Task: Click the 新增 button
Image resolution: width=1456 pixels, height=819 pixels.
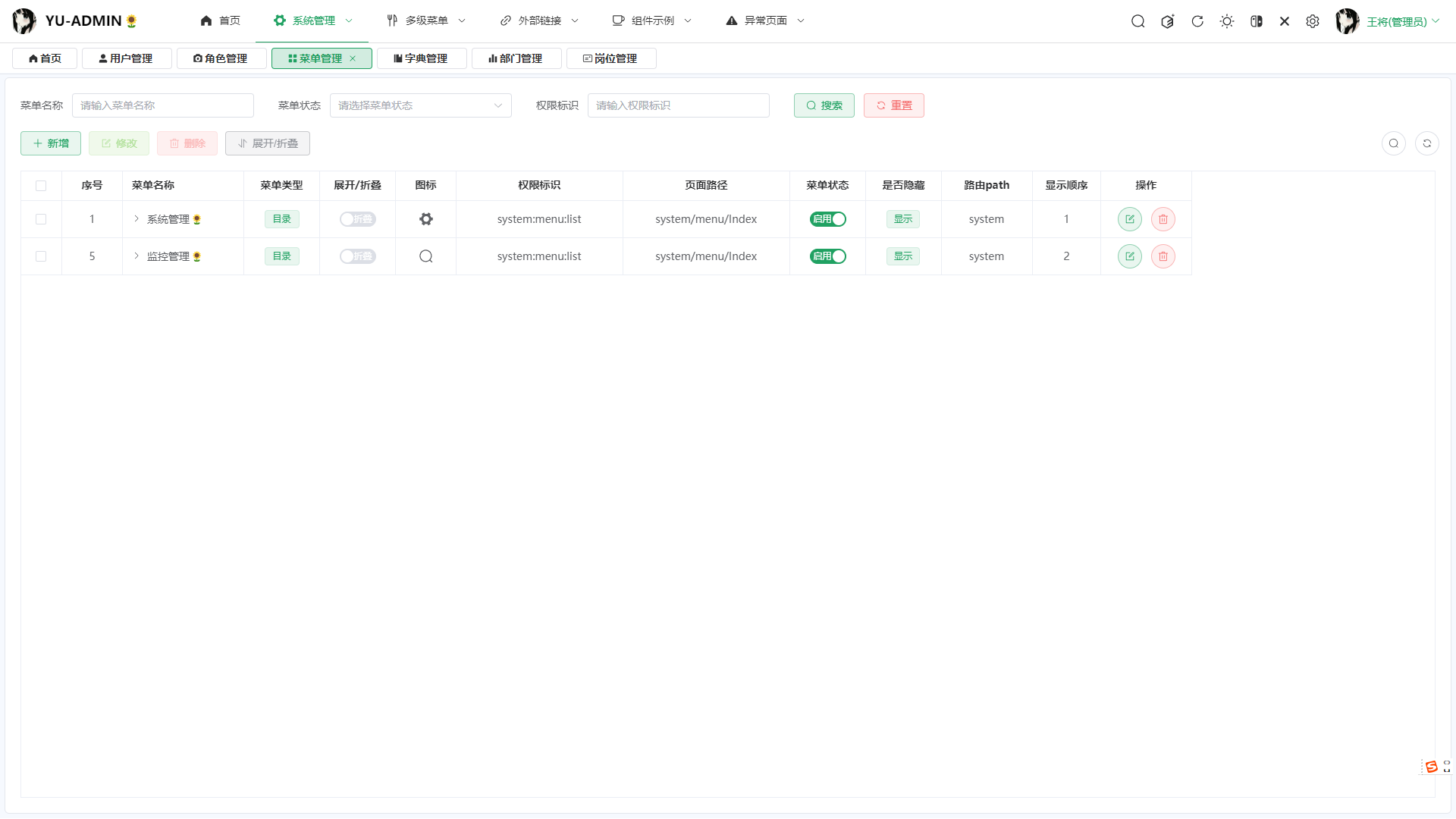Action: pos(50,143)
